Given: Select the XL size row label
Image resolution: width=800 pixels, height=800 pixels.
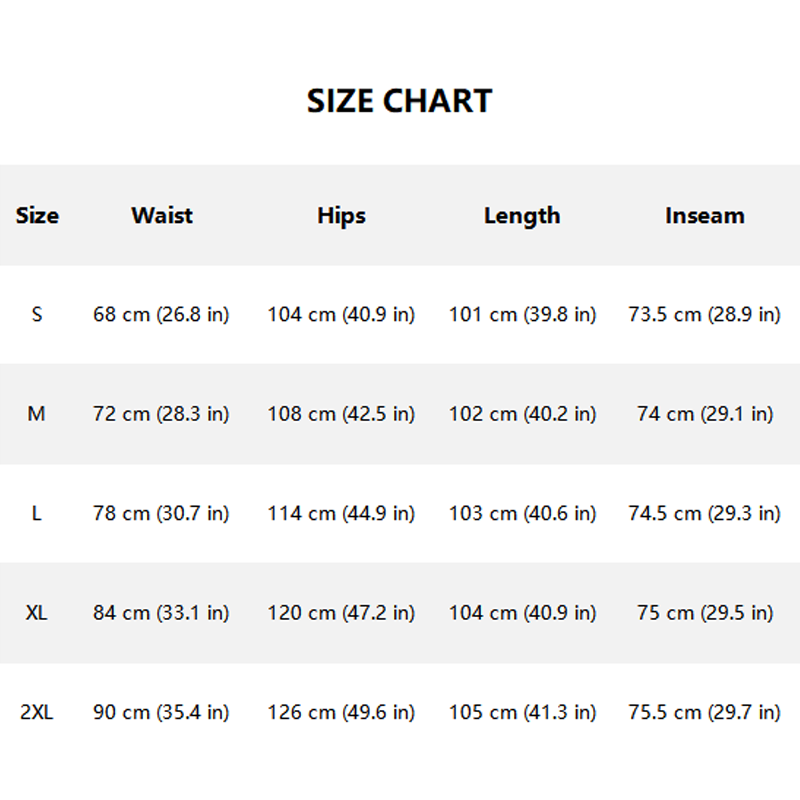Looking at the screenshot, I should click(37, 613).
